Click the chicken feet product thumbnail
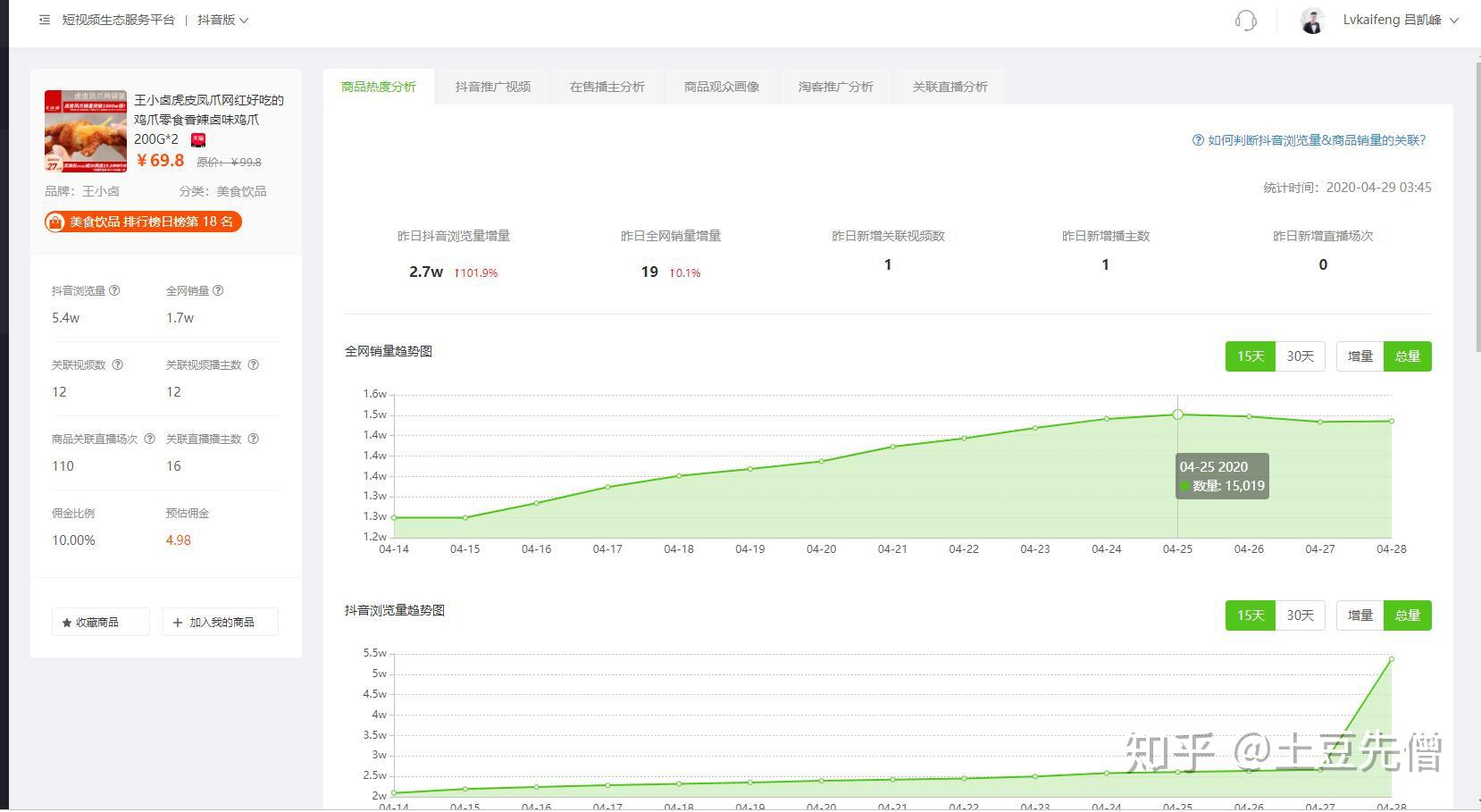The image size is (1481, 812). [x=86, y=130]
